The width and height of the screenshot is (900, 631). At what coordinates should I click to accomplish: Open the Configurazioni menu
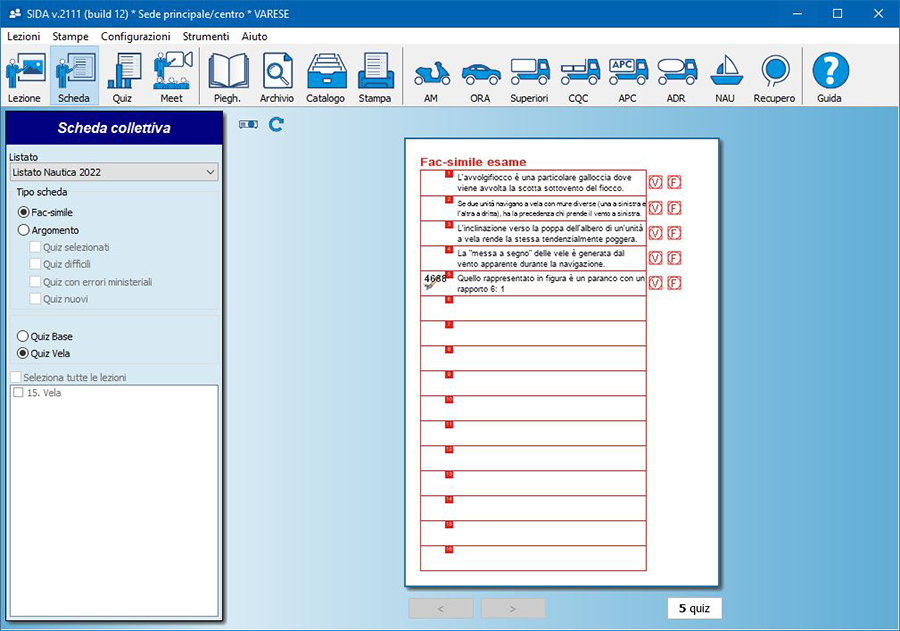pyautogui.click(x=135, y=36)
